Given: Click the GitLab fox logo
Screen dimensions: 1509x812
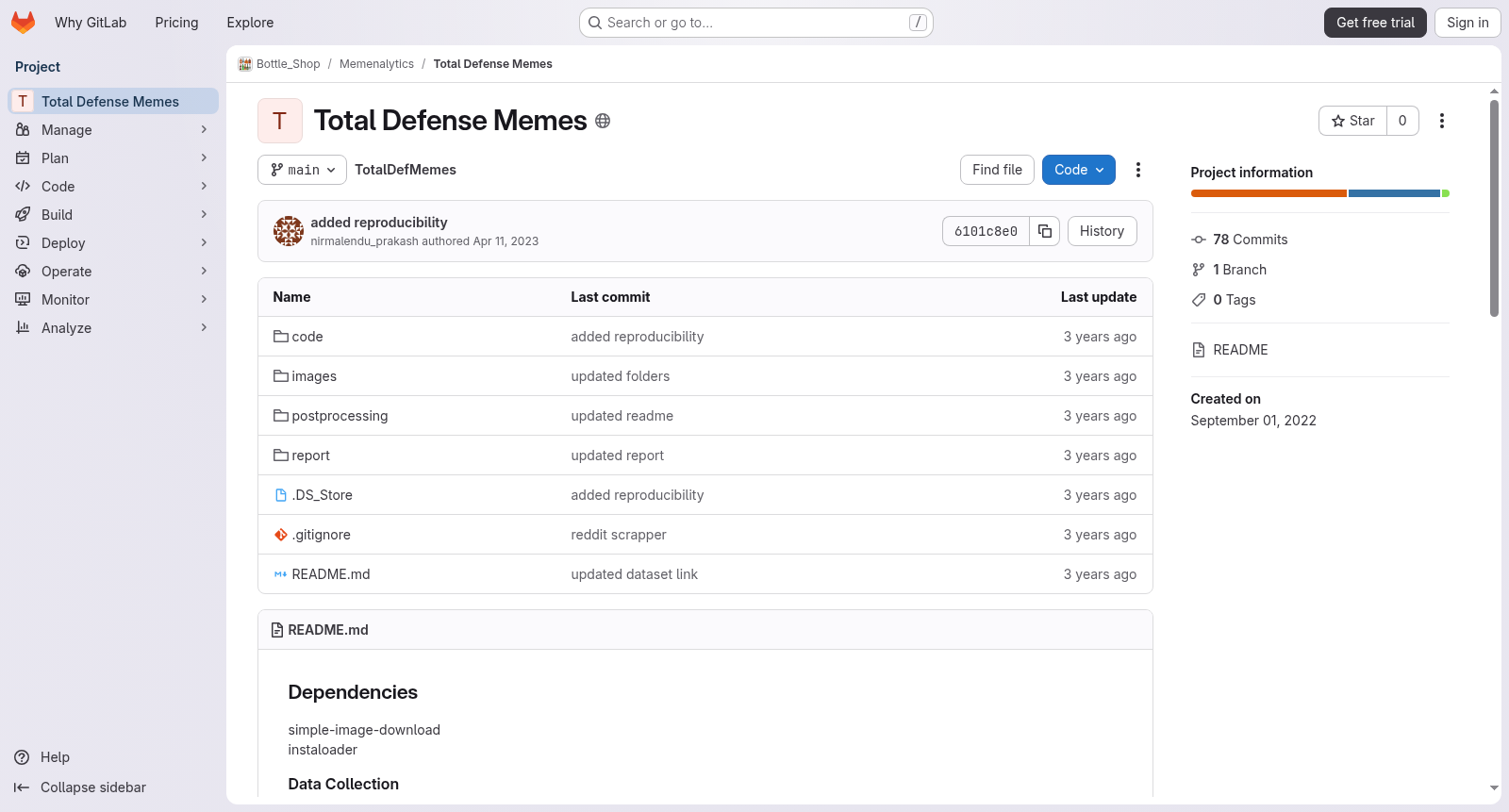Looking at the screenshot, I should 23,23.
